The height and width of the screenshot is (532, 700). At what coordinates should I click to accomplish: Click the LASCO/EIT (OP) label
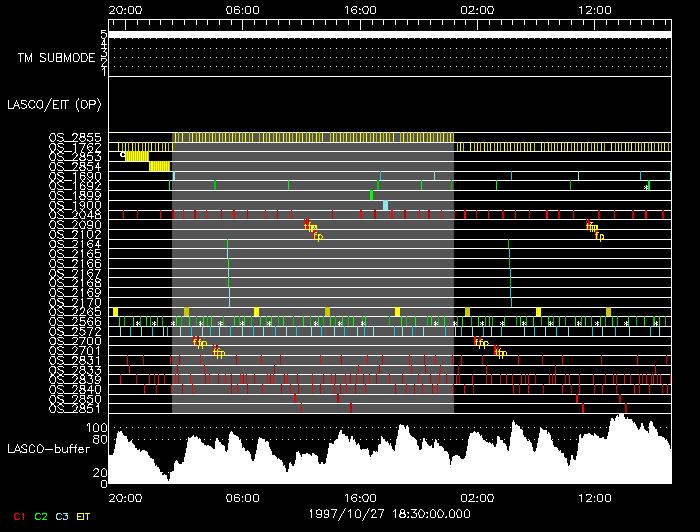coord(54,105)
